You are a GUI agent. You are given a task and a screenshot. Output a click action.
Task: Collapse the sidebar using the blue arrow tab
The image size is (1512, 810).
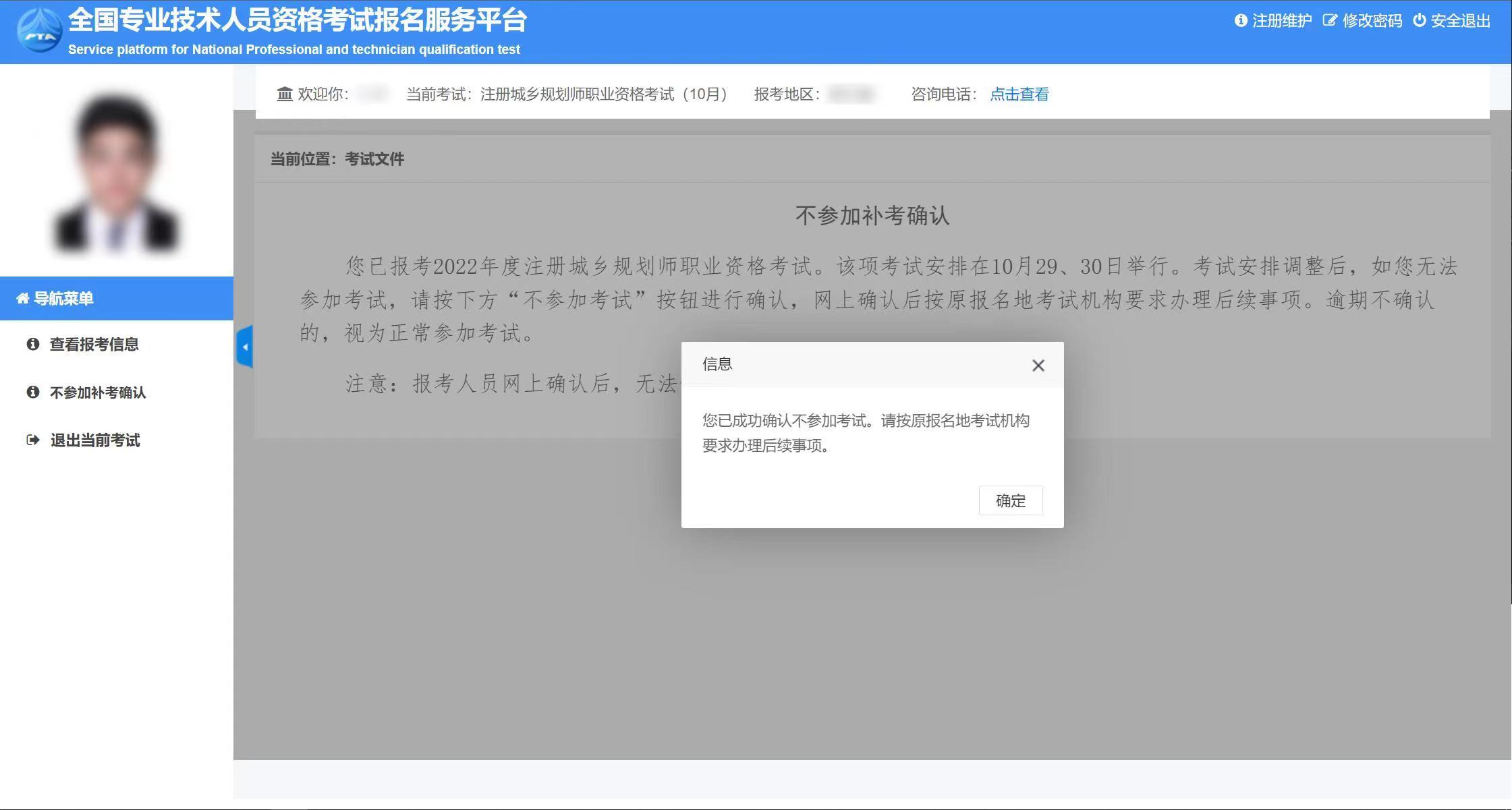(x=246, y=346)
